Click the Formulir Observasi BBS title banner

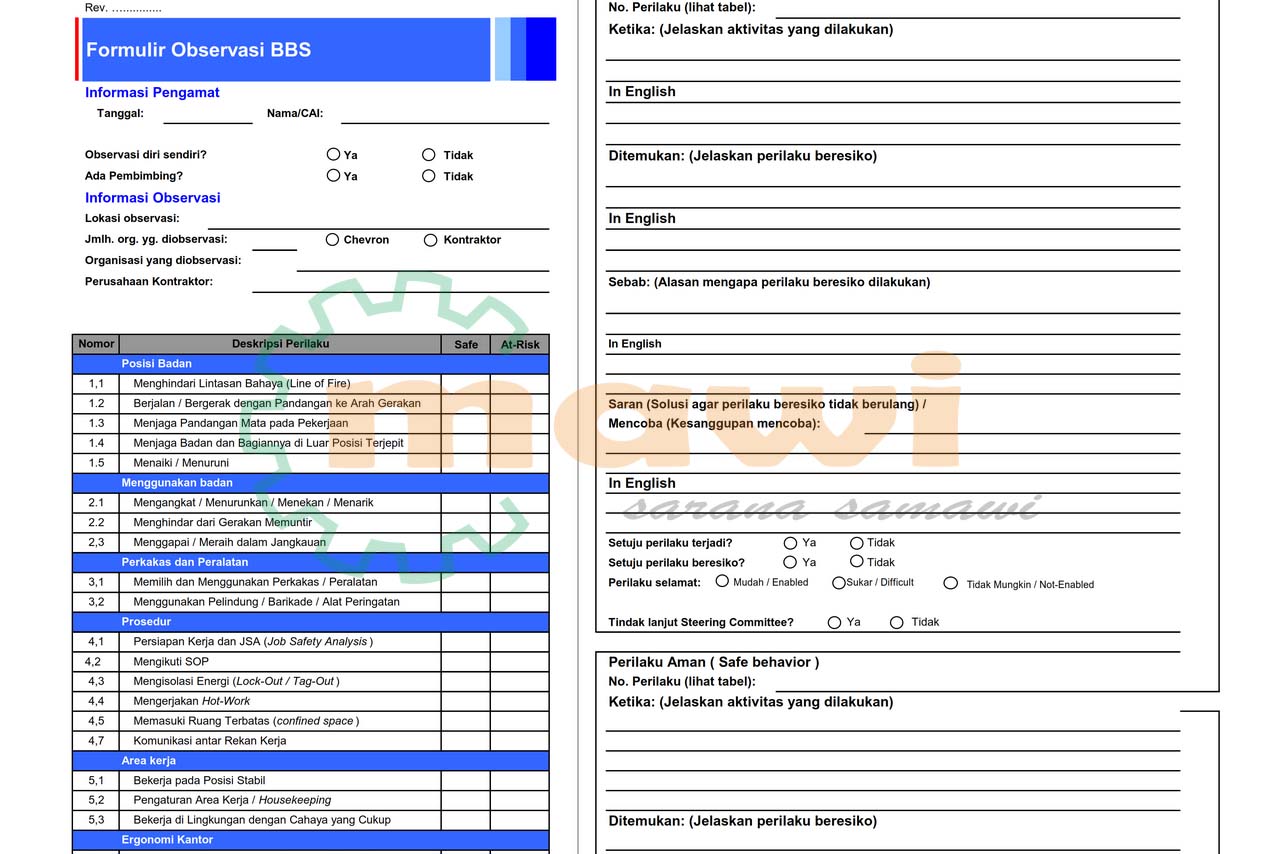click(x=286, y=50)
